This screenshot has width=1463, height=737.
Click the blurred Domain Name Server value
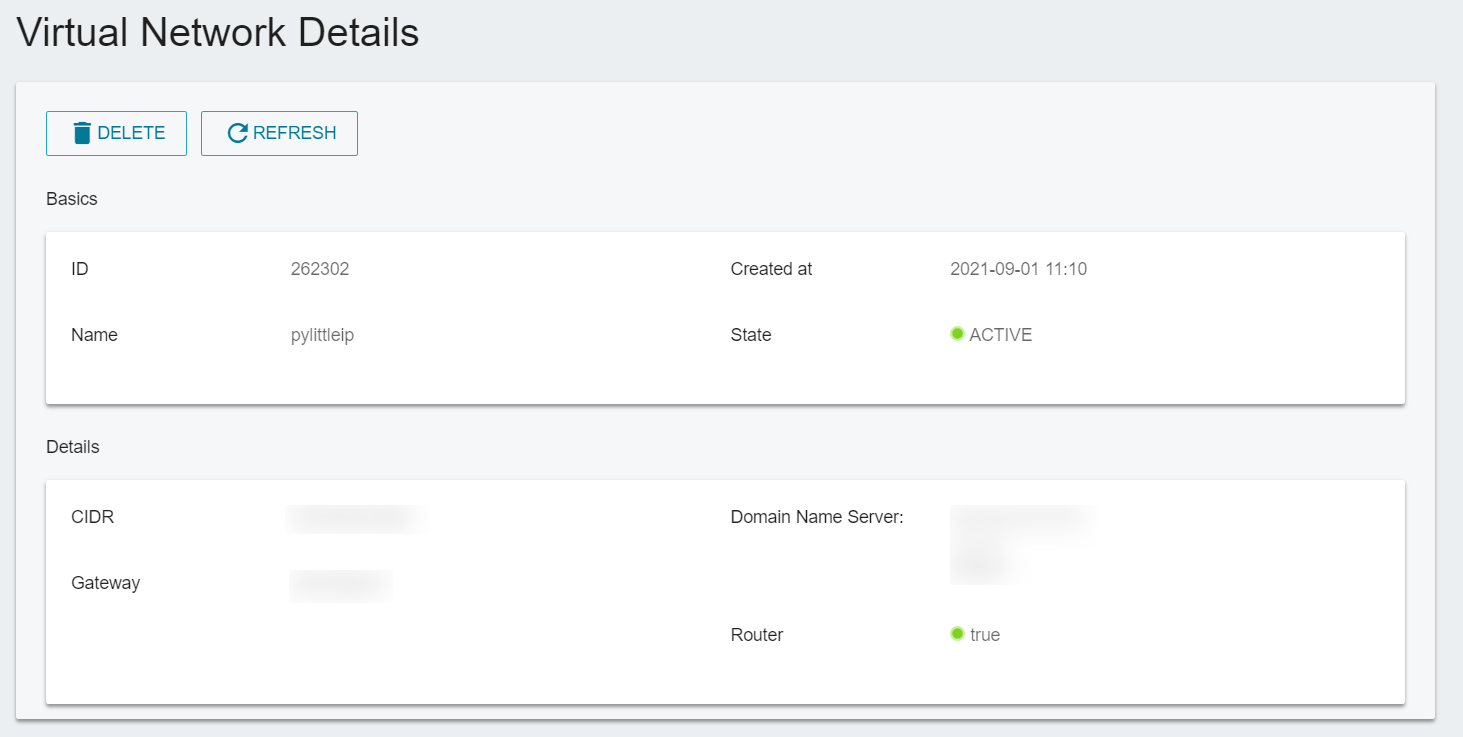1020,545
